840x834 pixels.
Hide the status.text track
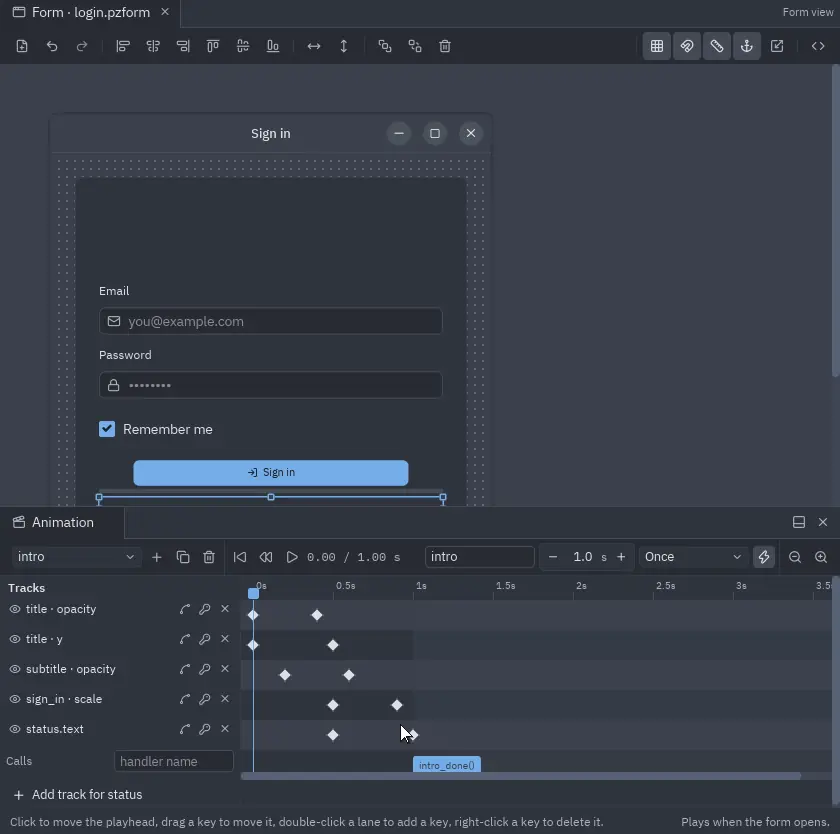[x=15, y=729]
